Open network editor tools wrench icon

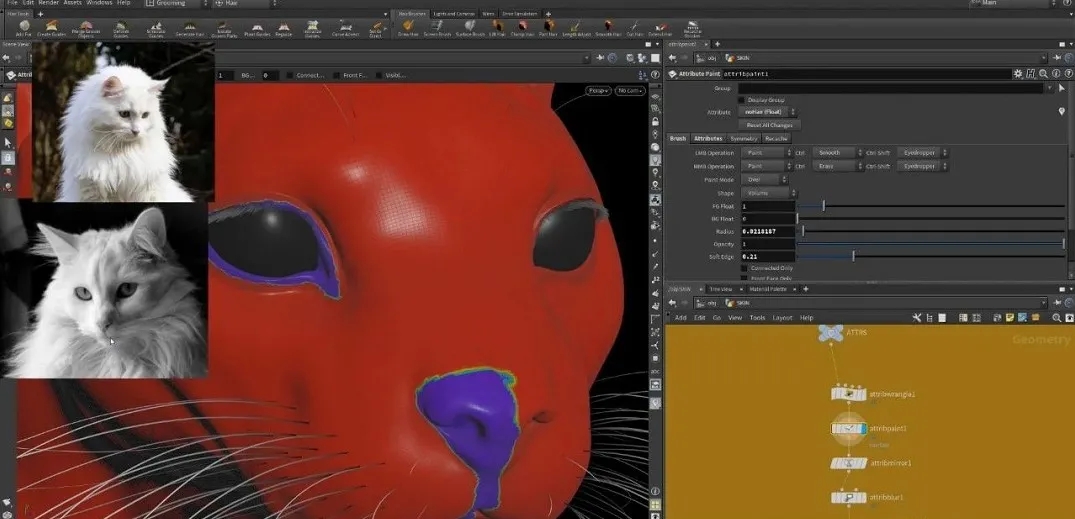[917, 317]
